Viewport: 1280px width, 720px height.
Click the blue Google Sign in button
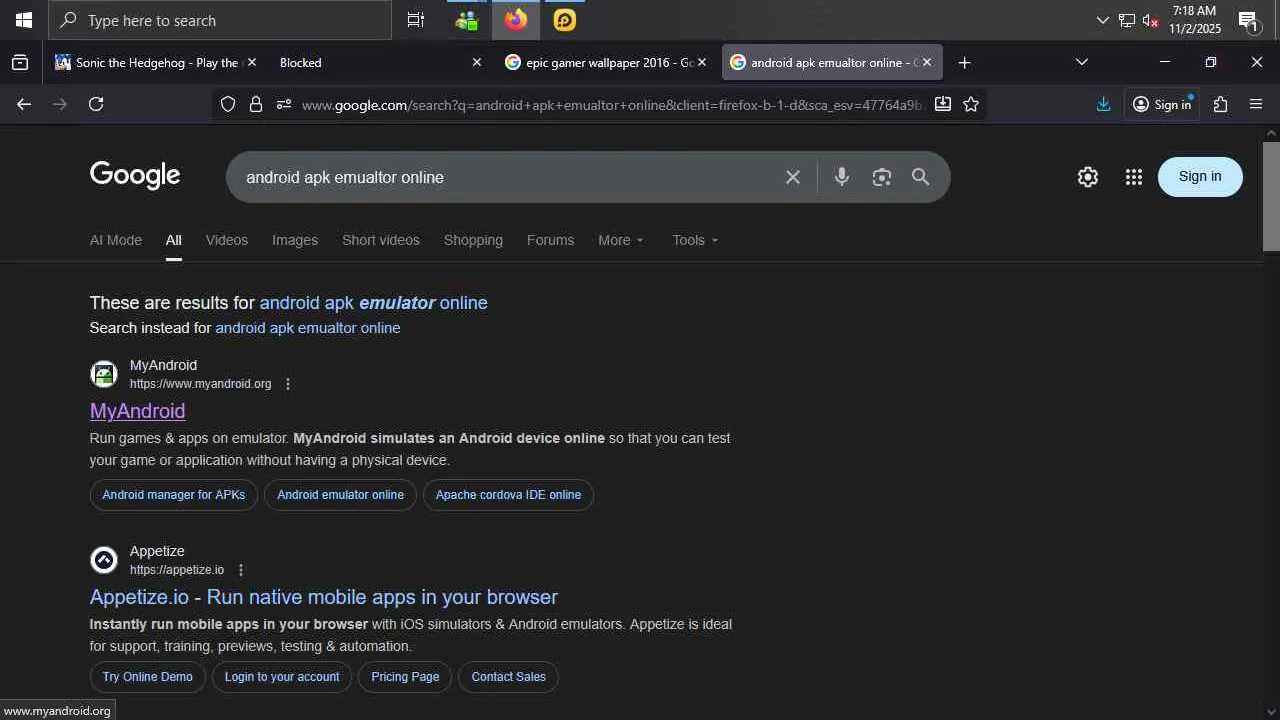tap(1200, 177)
